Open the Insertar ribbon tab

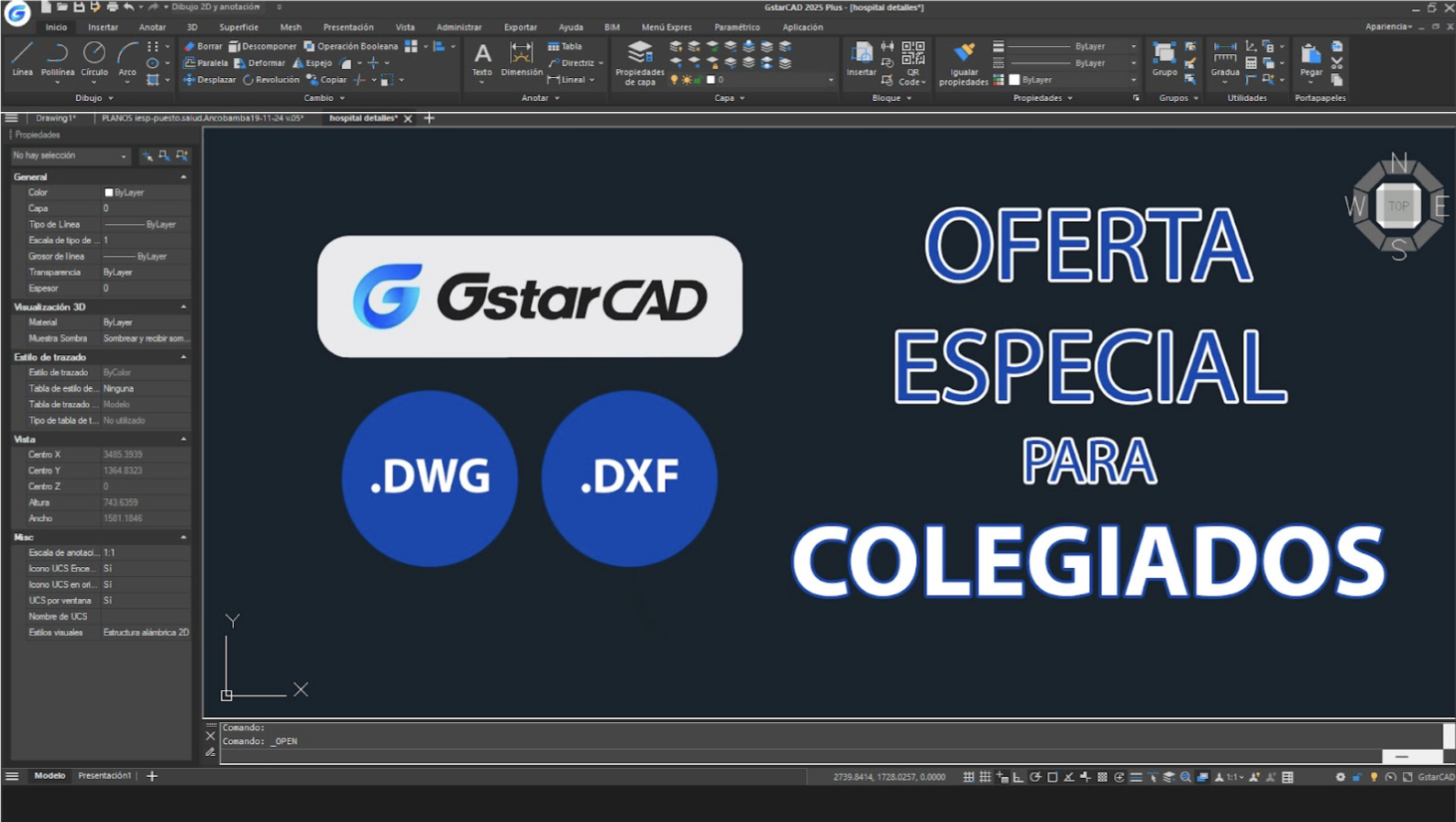(103, 28)
